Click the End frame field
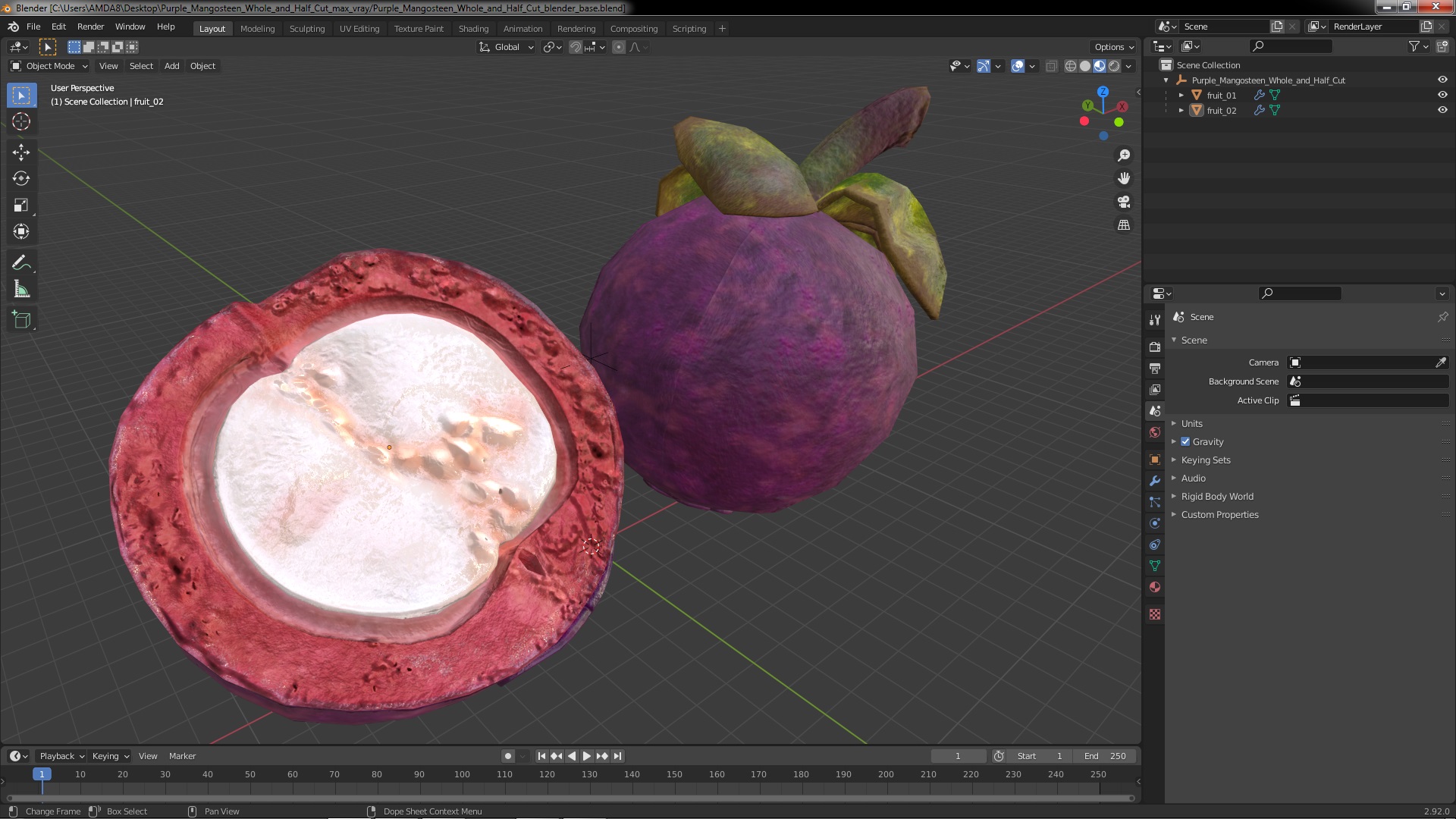 tap(1105, 756)
